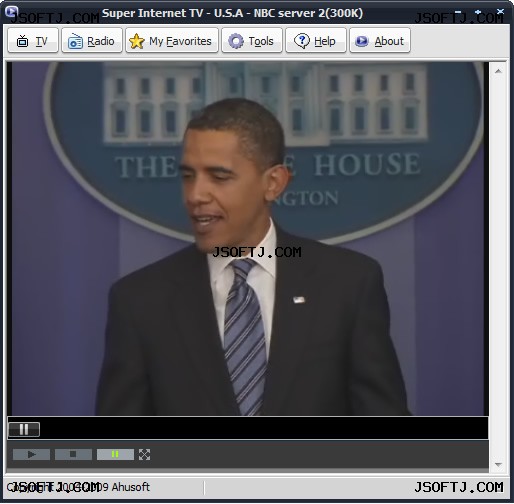Click inside the video picture

[248, 239]
